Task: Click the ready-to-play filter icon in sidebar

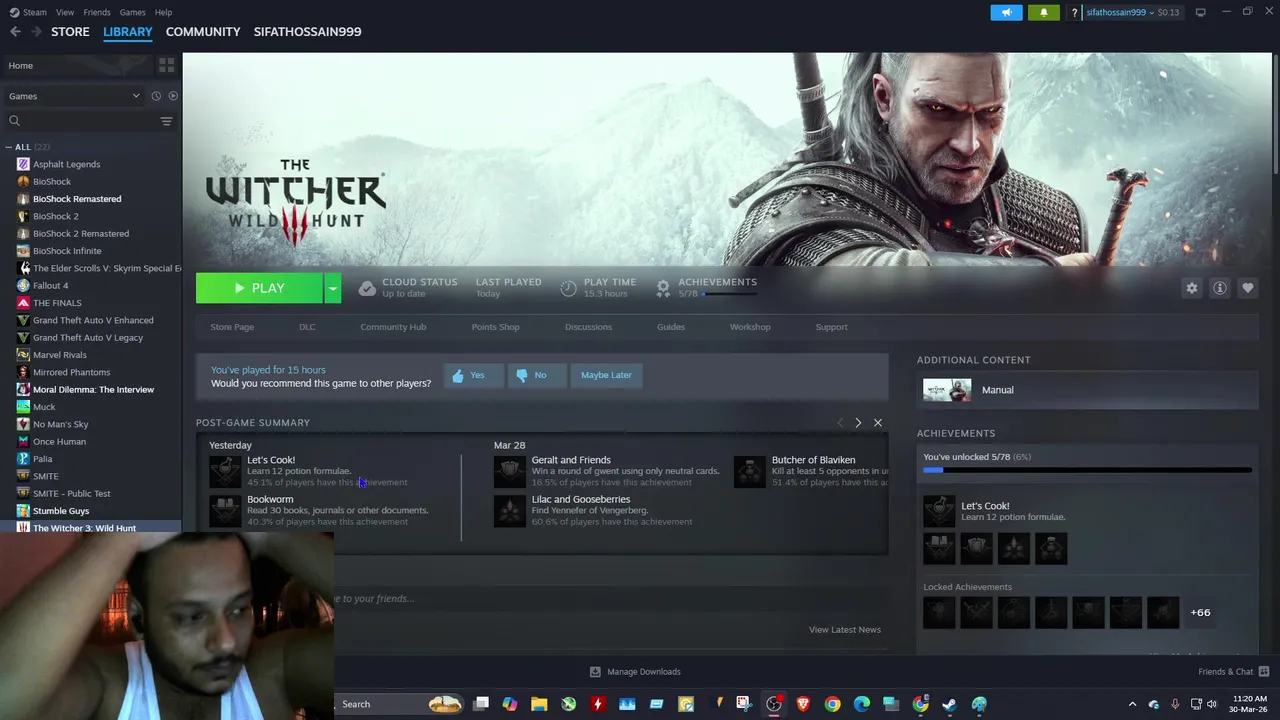Action: coord(173,96)
